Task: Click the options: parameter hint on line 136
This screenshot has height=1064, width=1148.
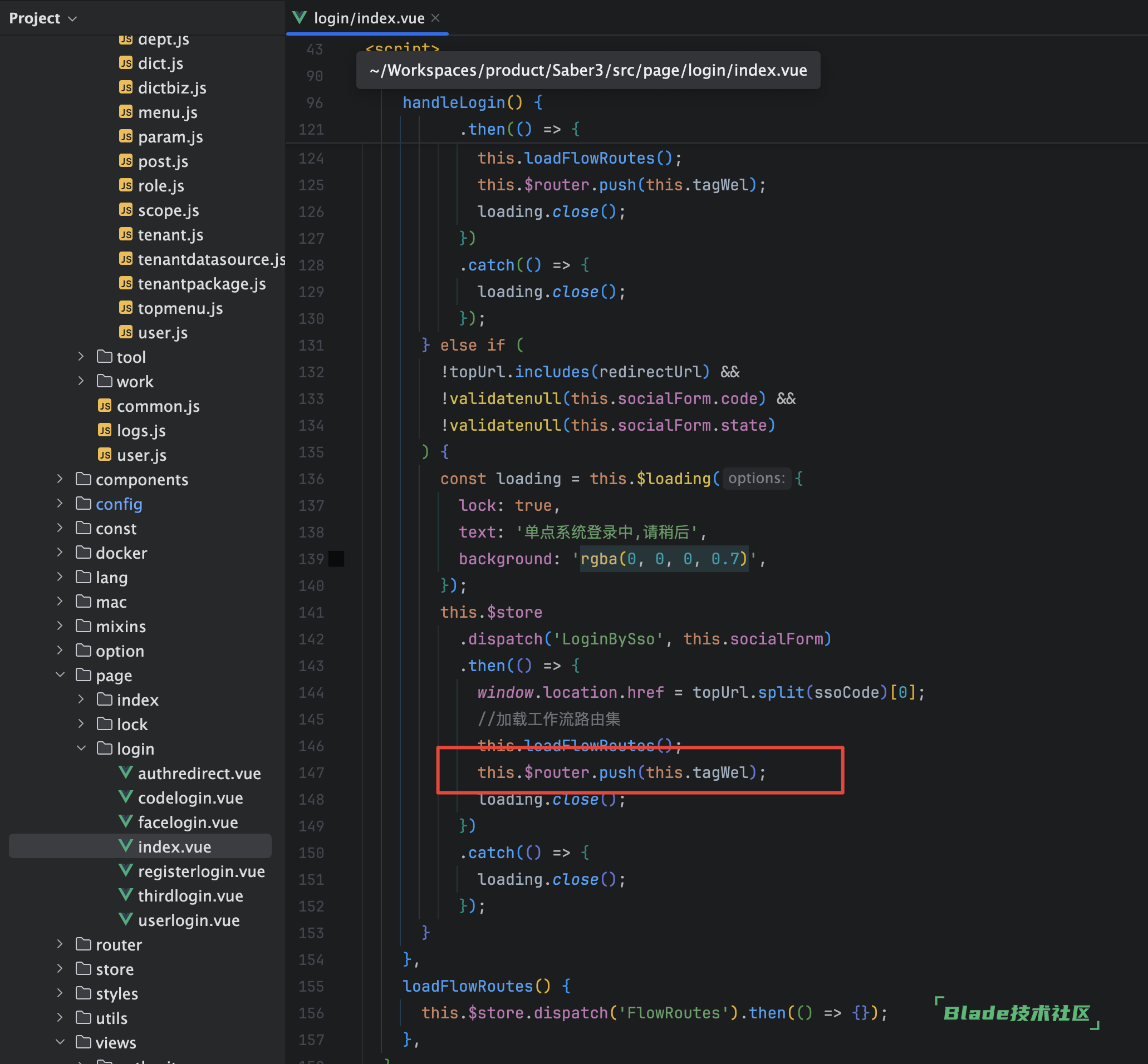Action: point(756,479)
